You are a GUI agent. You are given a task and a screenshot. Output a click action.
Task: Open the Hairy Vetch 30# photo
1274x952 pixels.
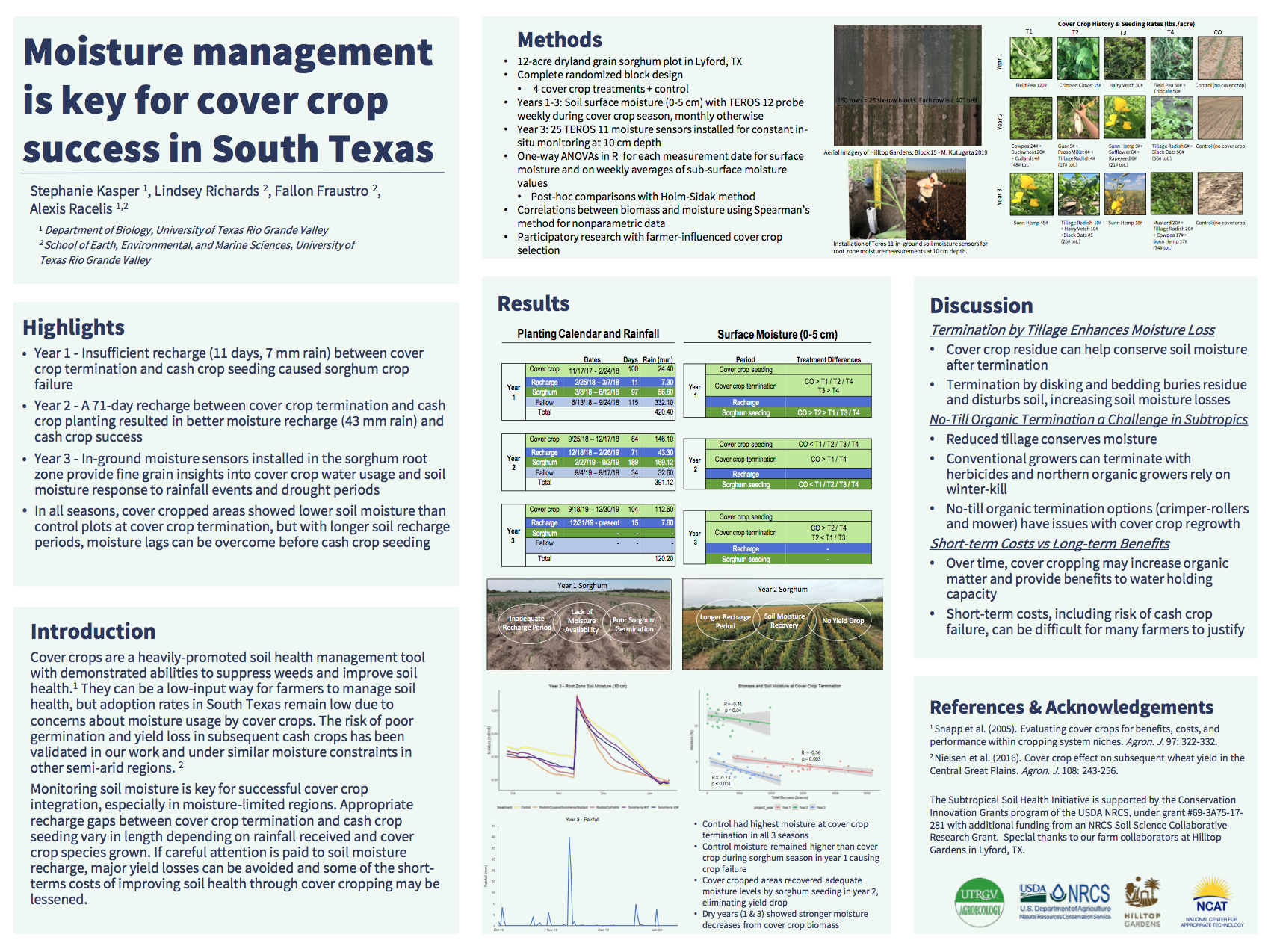click(1125, 58)
